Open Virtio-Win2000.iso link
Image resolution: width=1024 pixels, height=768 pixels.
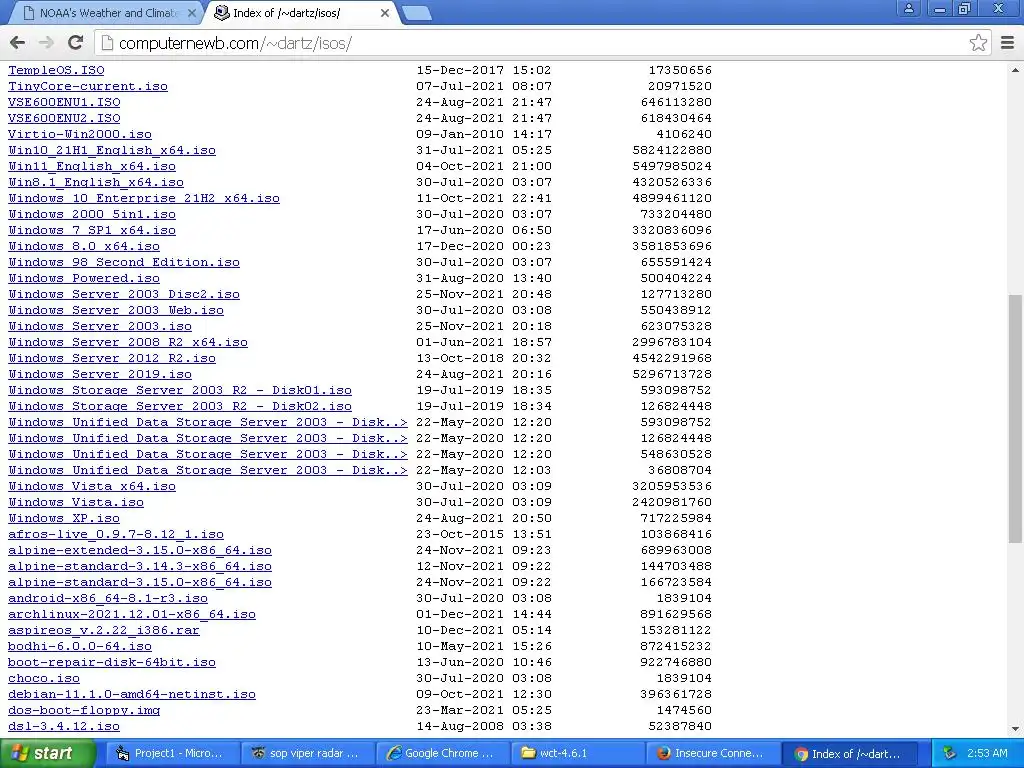point(80,134)
